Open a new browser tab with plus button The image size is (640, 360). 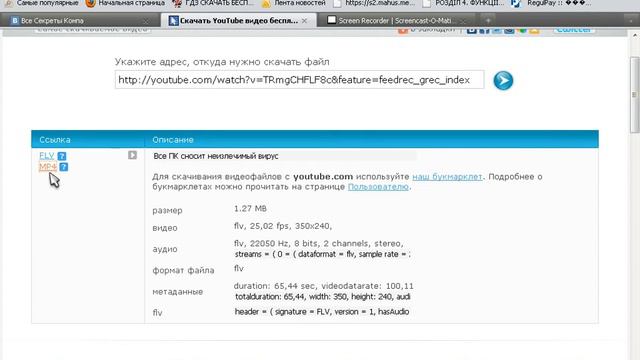click(x=488, y=20)
